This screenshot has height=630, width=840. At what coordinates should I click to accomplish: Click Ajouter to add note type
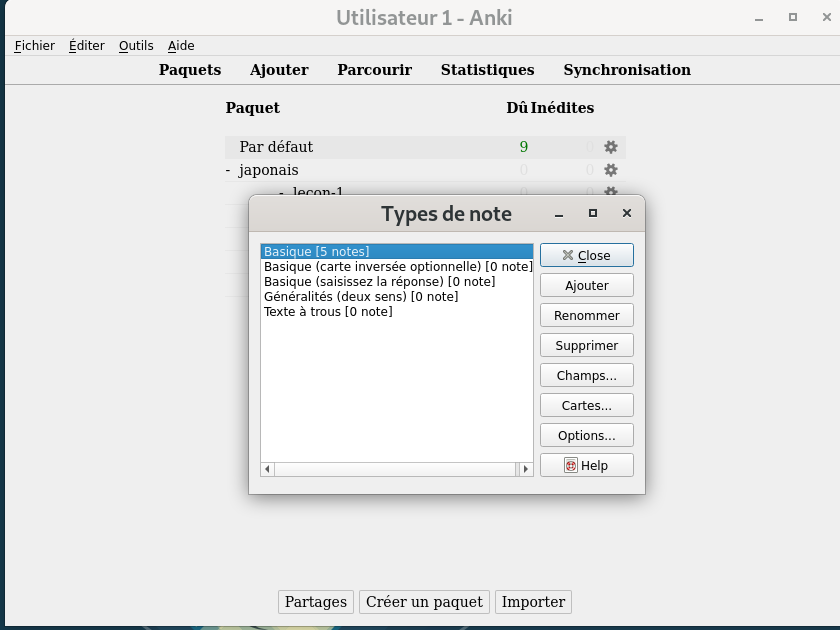(586, 285)
